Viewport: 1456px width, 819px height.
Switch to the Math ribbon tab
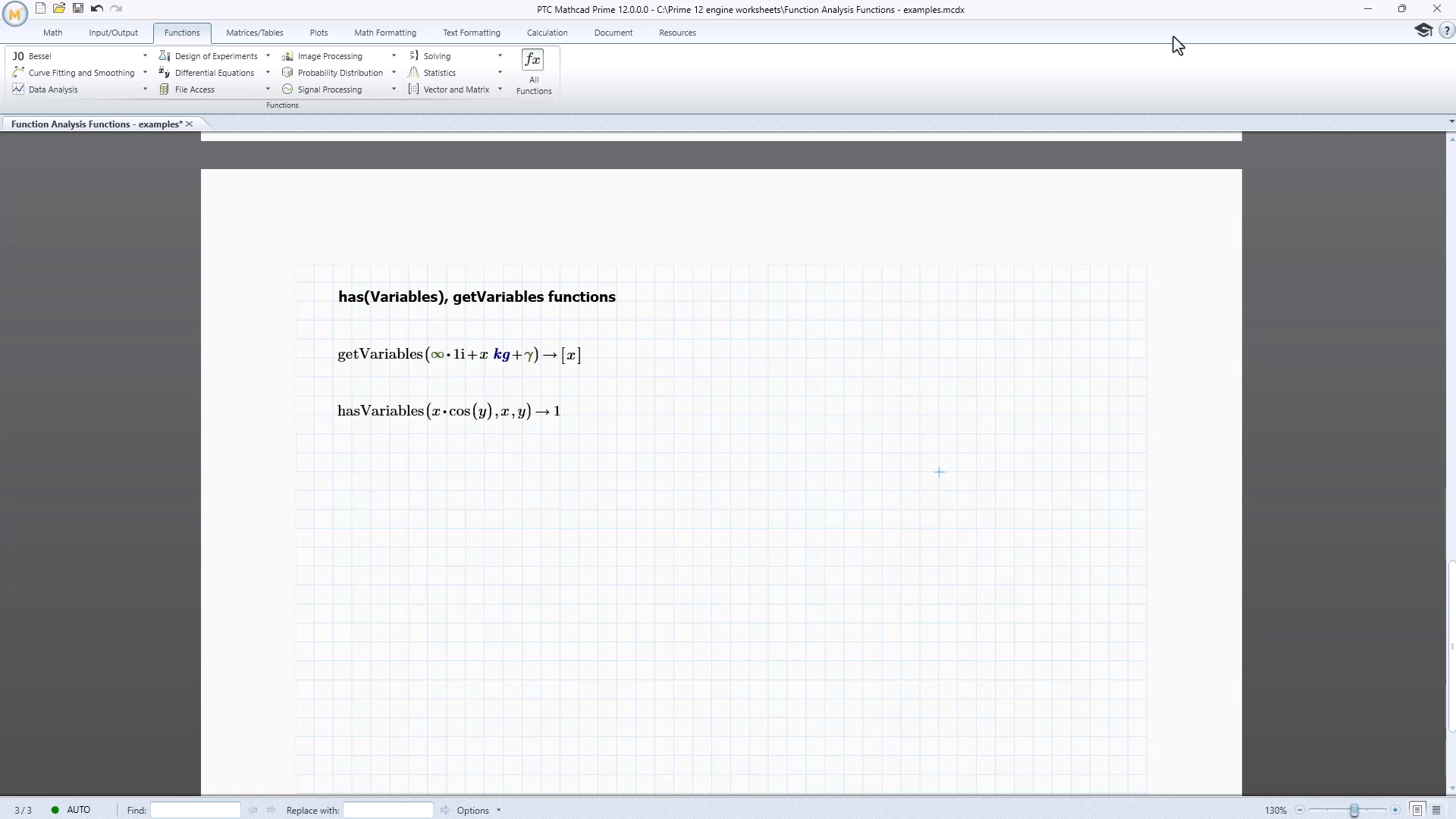(x=53, y=33)
